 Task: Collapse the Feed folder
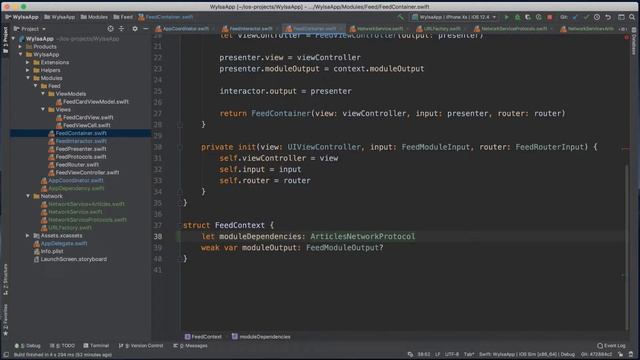pyautogui.click(x=36, y=86)
